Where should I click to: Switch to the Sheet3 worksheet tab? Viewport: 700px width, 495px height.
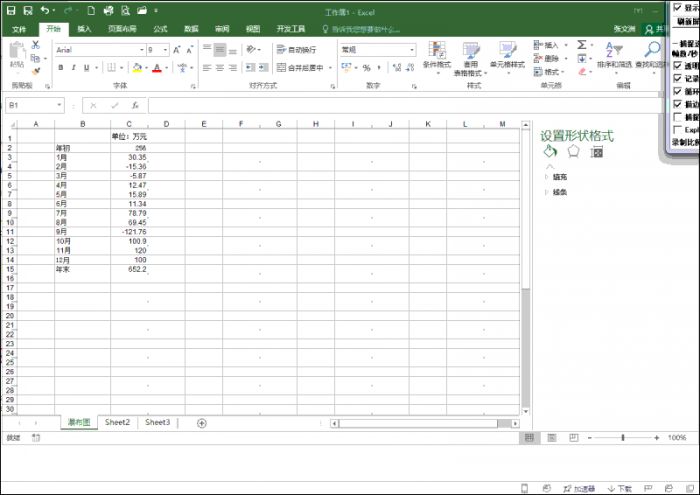click(x=157, y=422)
